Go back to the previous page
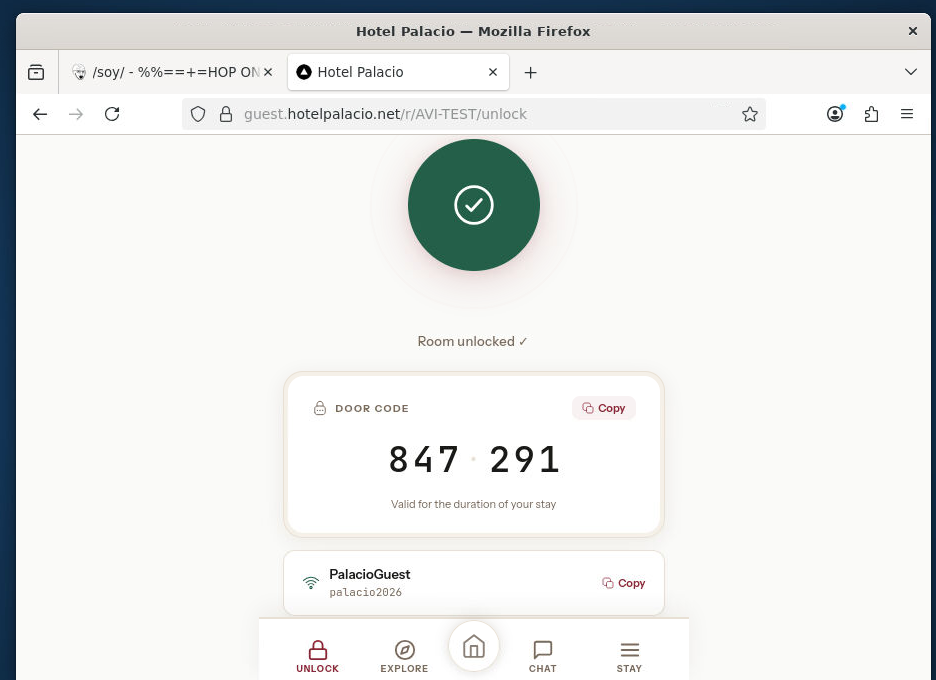936x680 pixels. coord(40,114)
